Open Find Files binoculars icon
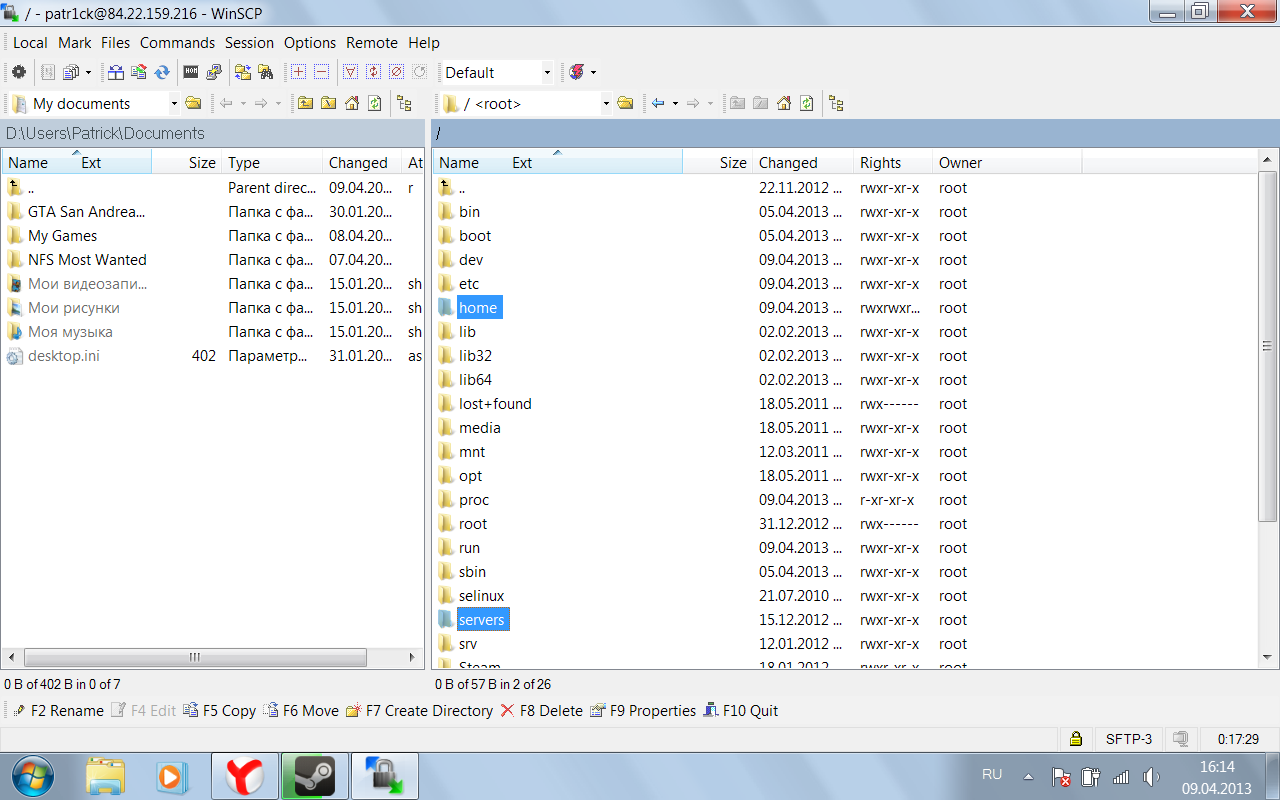This screenshot has height=800, width=1280. pos(266,72)
